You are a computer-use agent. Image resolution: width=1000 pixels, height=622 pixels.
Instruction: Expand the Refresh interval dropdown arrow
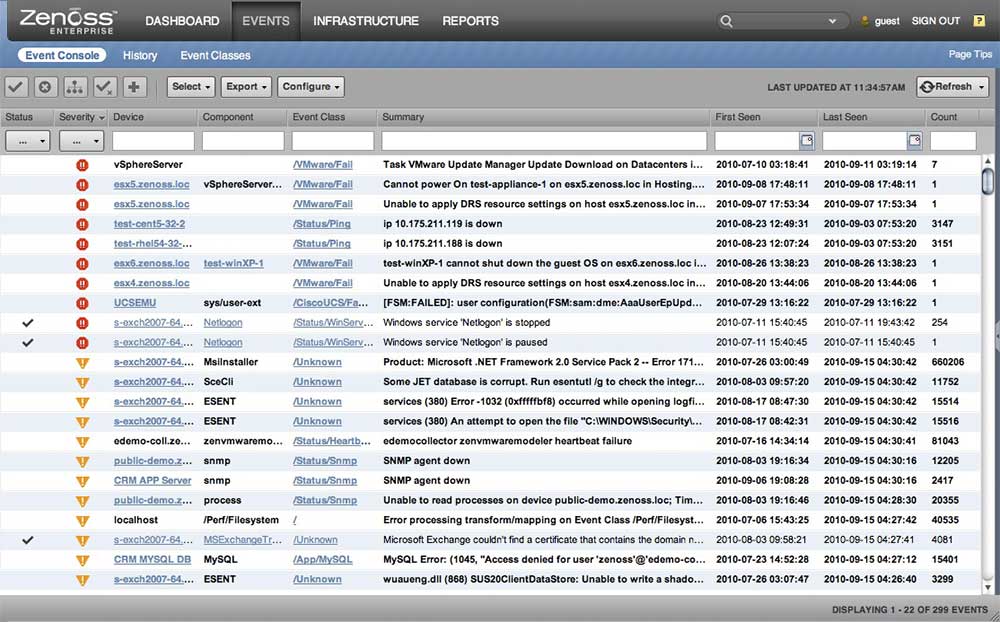pyautogui.click(x=982, y=87)
